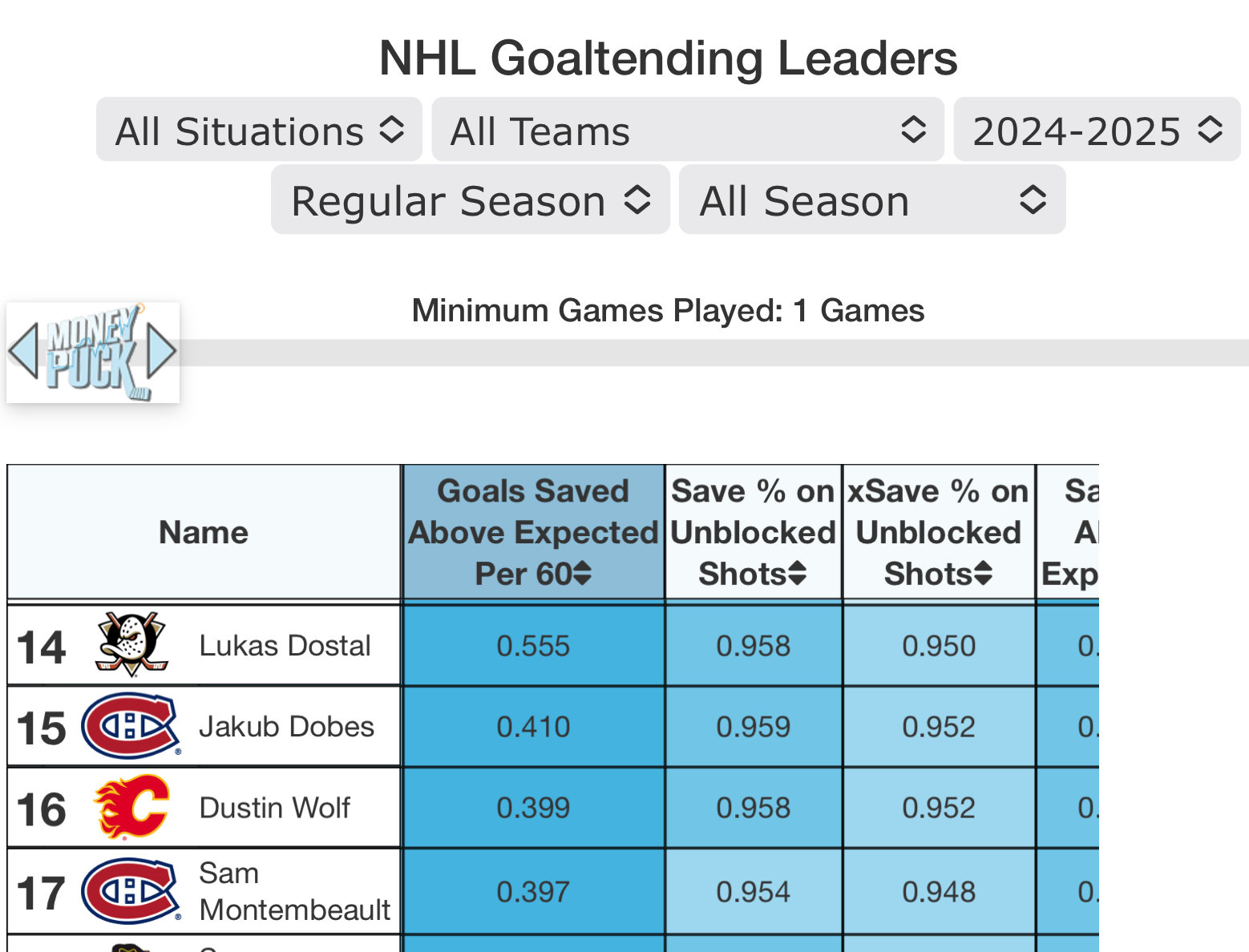Sort by Goals Saved Above Expected Per 60
This screenshot has width=1249, height=952.
pyautogui.click(x=533, y=532)
